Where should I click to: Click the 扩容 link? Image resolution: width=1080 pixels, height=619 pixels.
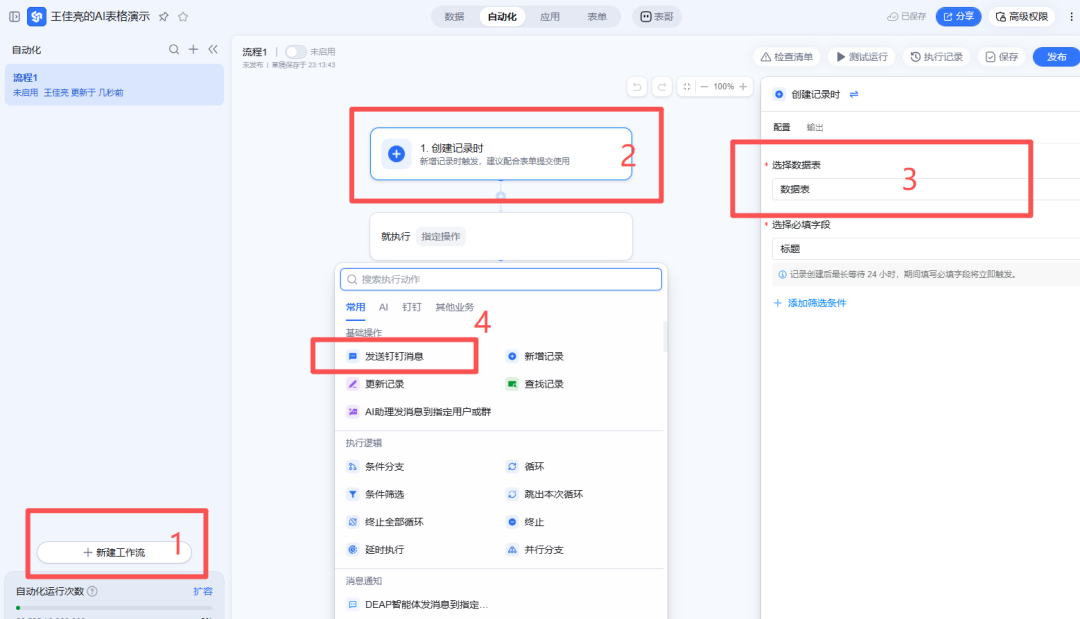(x=203, y=591)
